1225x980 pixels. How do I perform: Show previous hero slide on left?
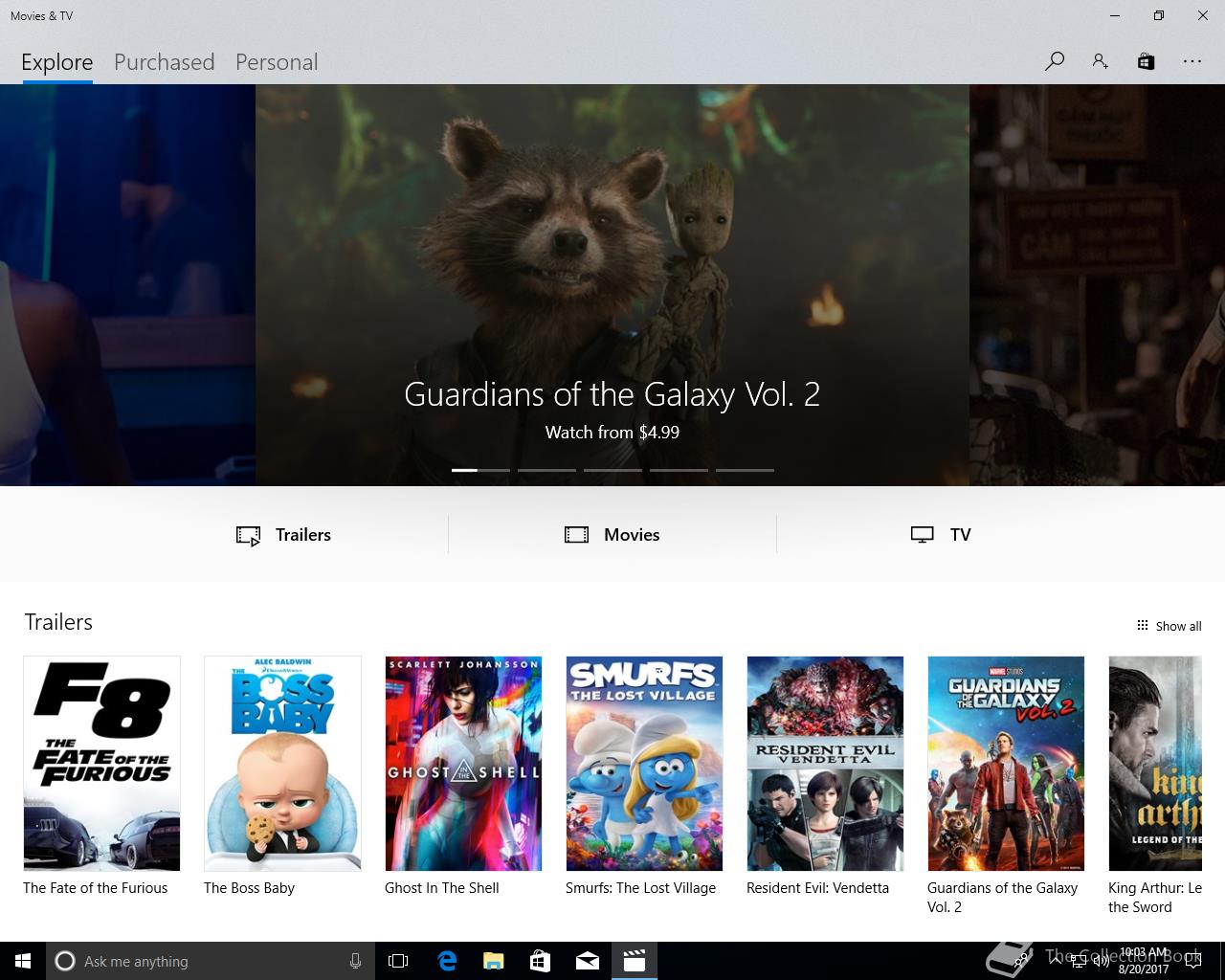coord(127,285)
